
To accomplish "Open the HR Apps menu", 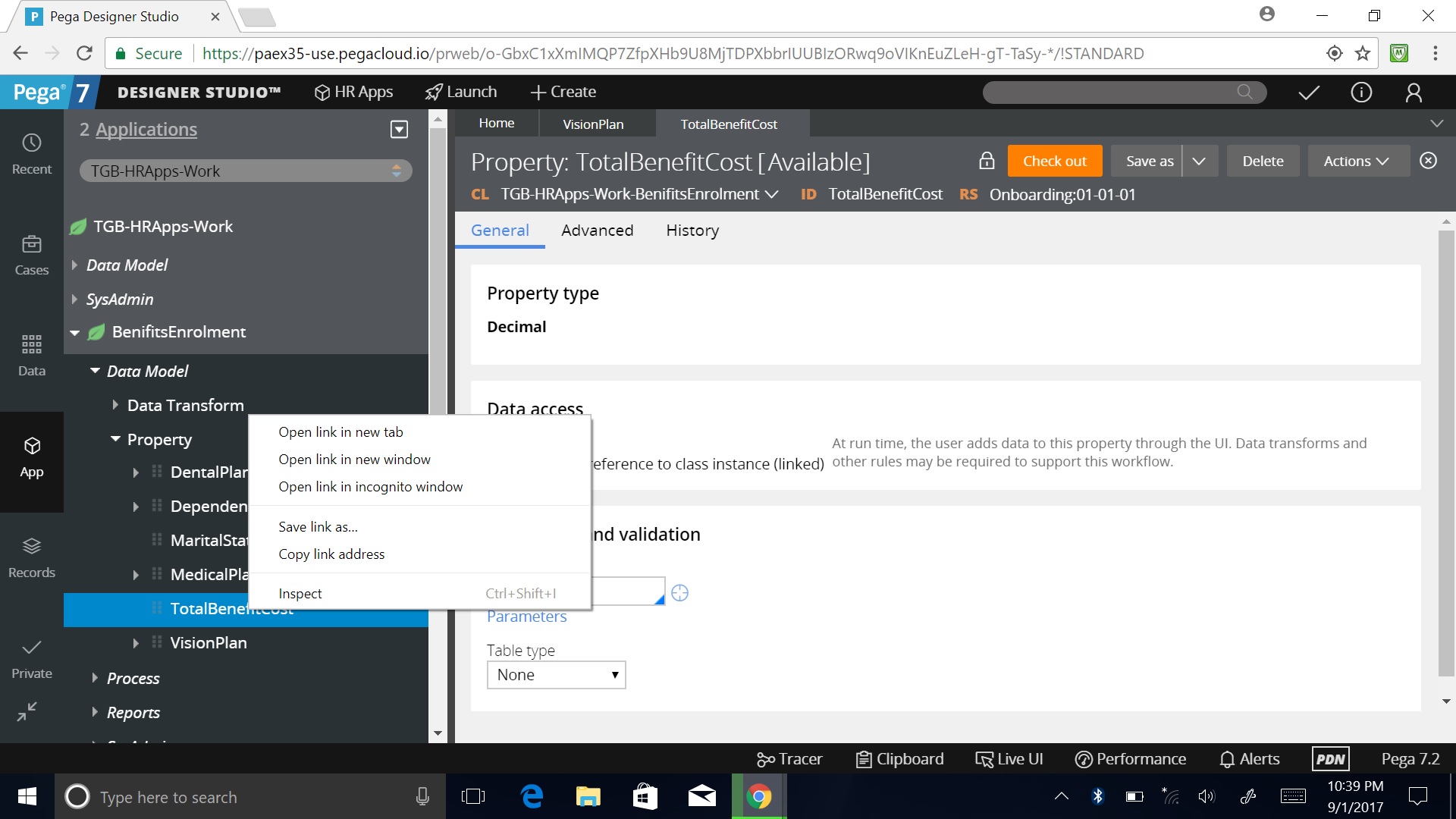I will pyautogui.click(x=353, y=92).
